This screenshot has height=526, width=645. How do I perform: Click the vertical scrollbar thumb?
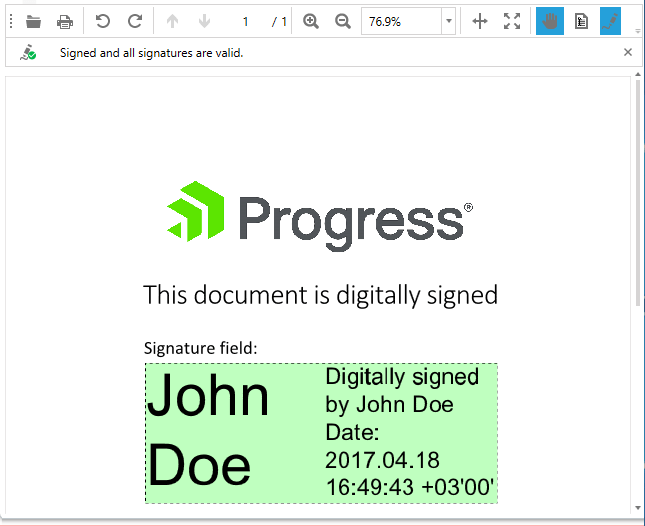(x=638, y=192)
